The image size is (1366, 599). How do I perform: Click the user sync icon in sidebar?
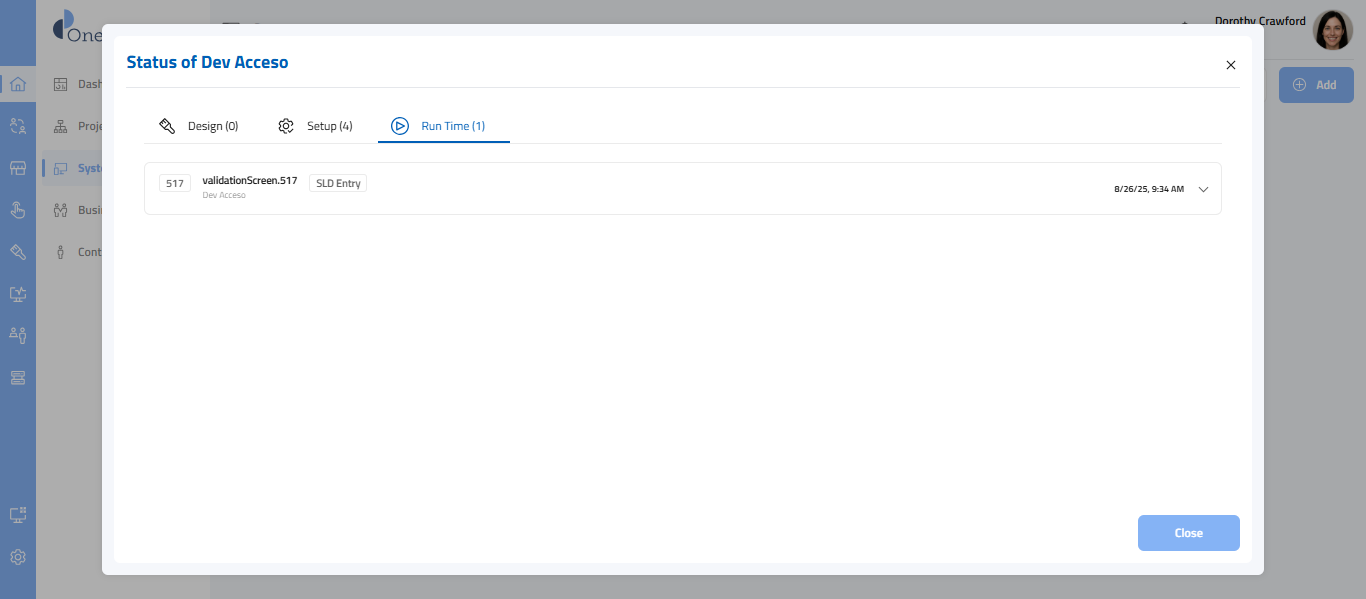point(18,126)
